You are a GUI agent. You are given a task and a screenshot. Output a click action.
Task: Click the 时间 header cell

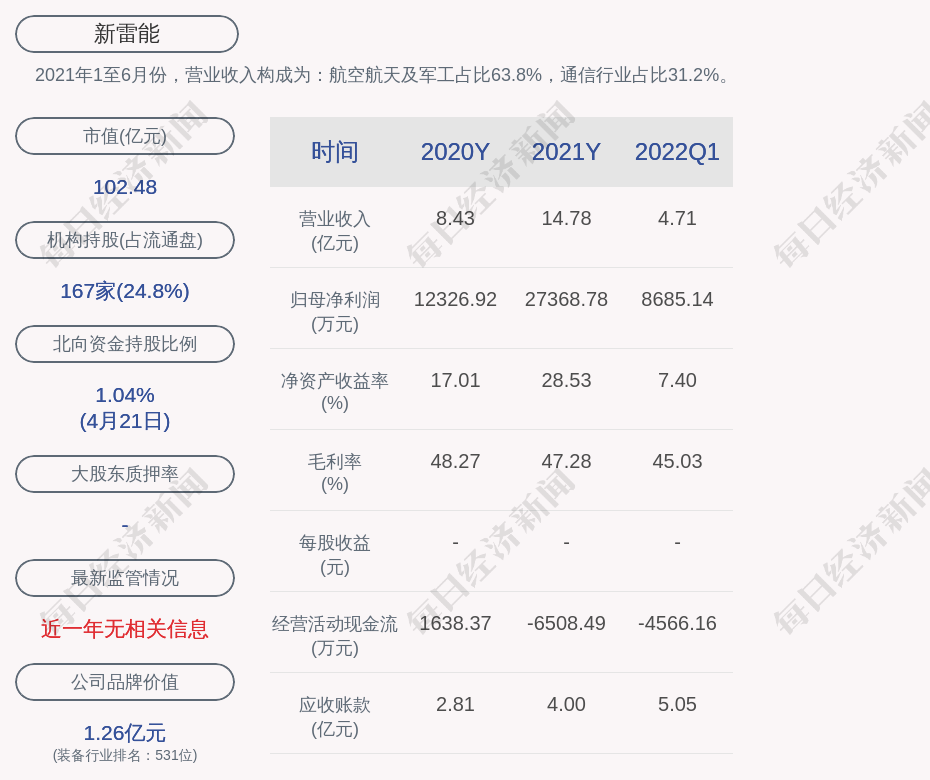334,152
